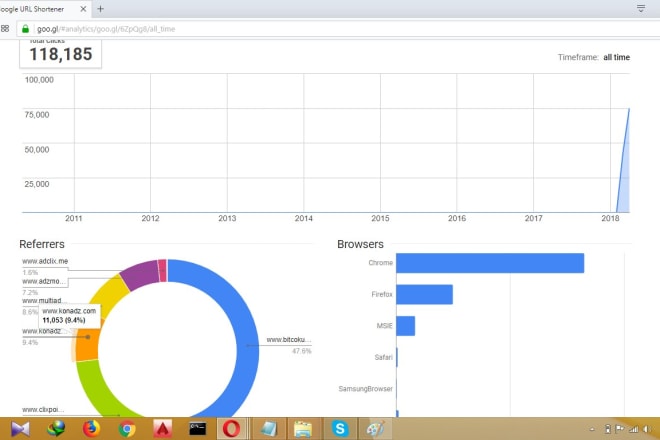
Task: Click the Chrome browser bar
Action: point(490,263)
